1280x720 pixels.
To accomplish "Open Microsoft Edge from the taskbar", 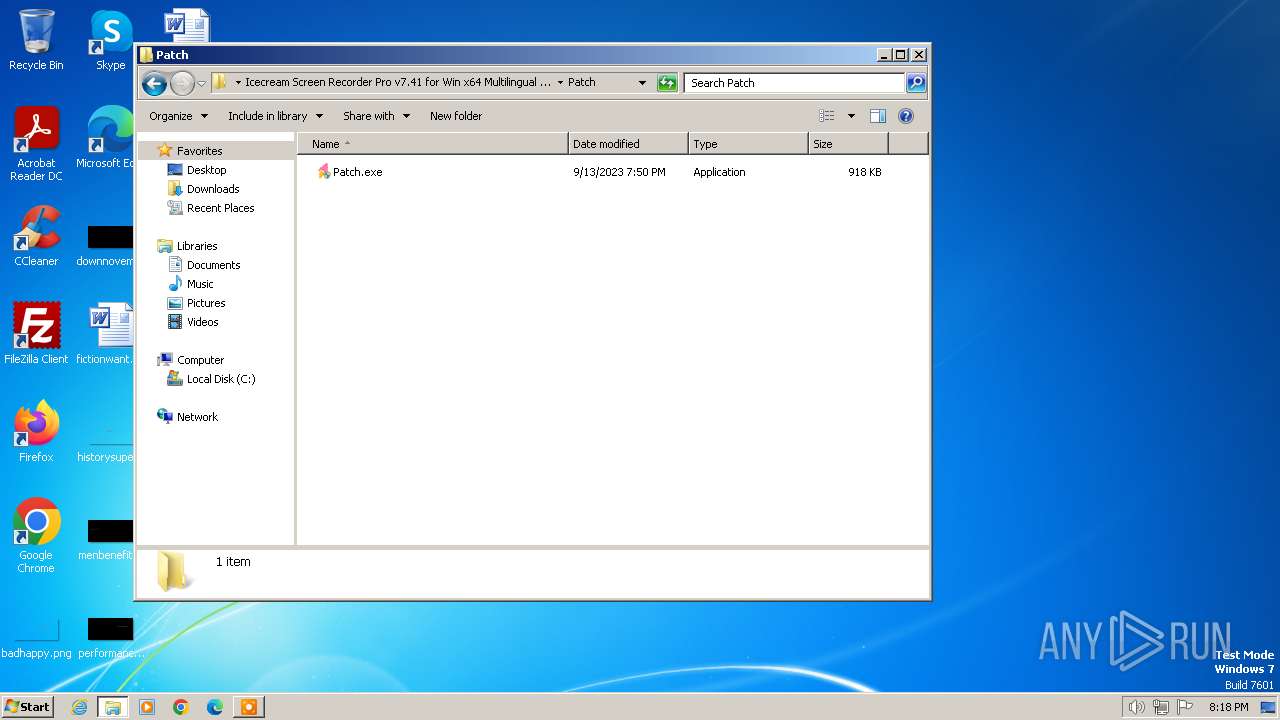I will [x=215, y=707].
